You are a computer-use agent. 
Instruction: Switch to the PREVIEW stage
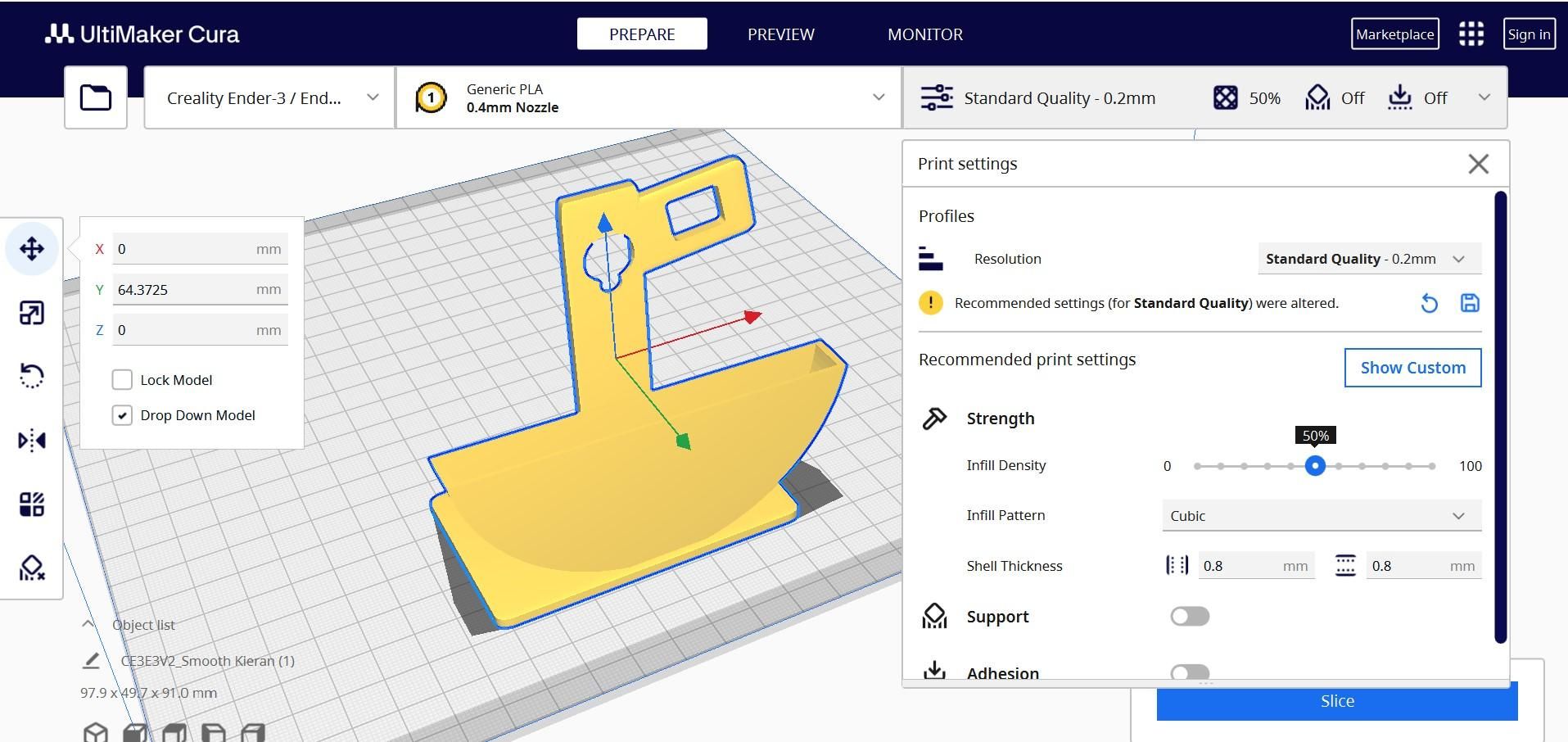tap(781, 34)
